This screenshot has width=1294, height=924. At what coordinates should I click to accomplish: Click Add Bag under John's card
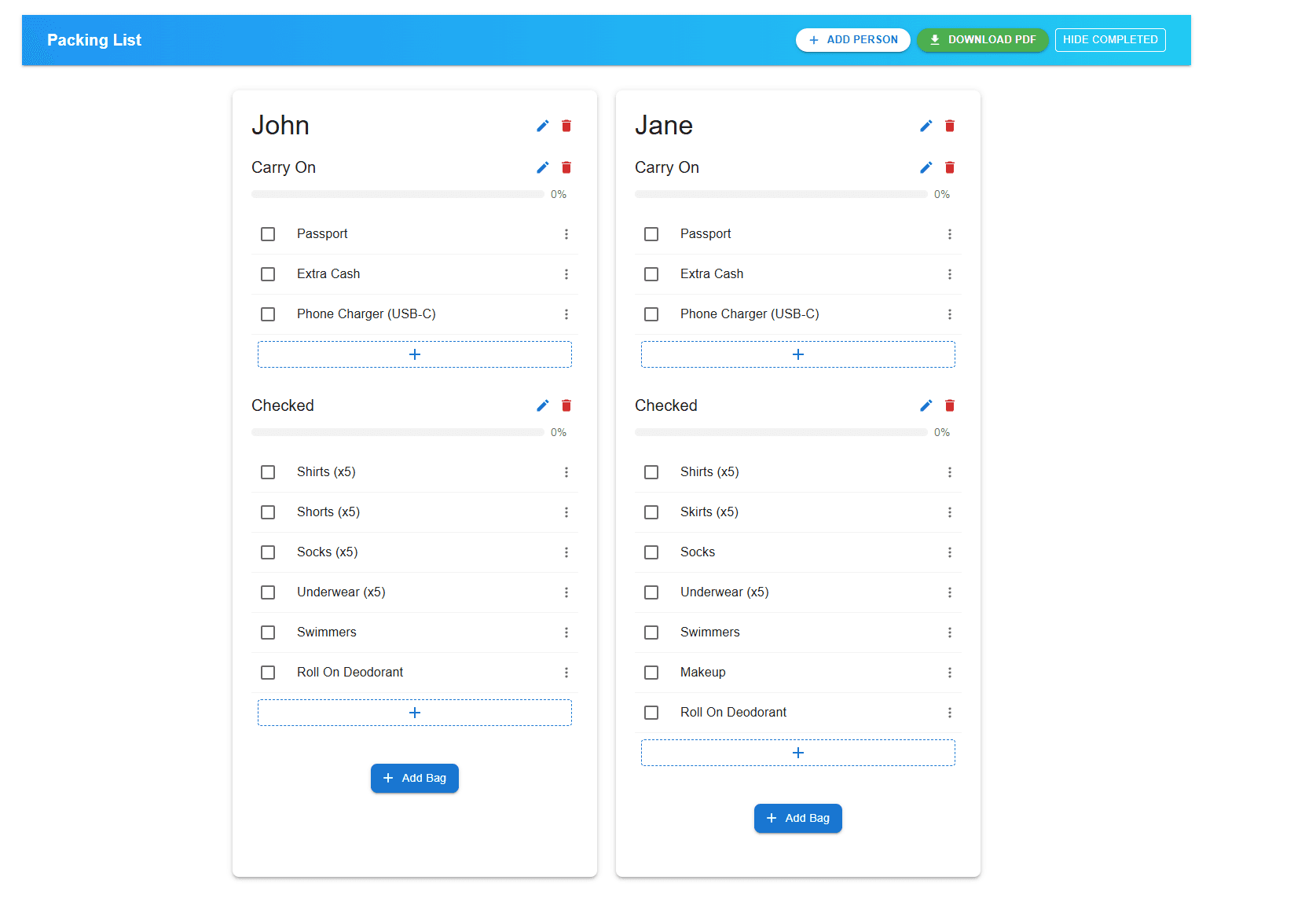tap(414, 778)
